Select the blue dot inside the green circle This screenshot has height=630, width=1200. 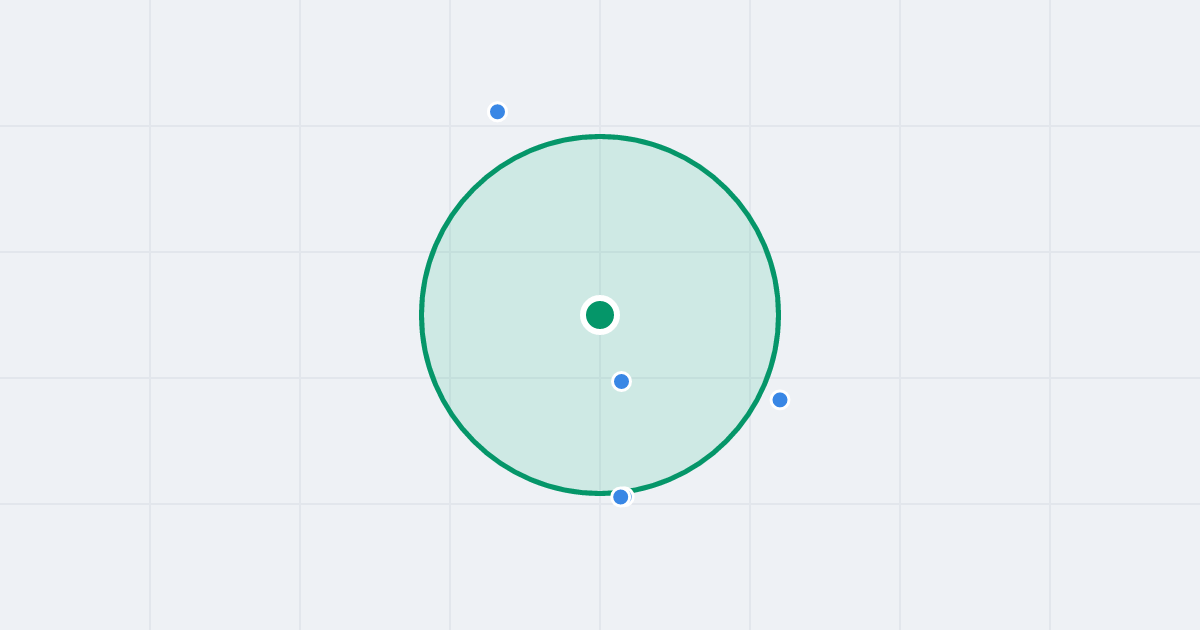[x=621, y=381]
